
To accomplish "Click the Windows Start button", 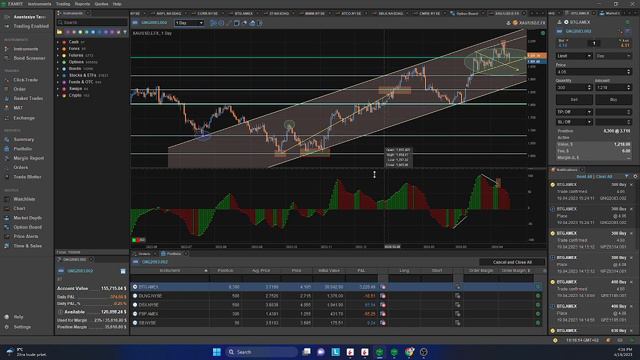I will [217, 352].
